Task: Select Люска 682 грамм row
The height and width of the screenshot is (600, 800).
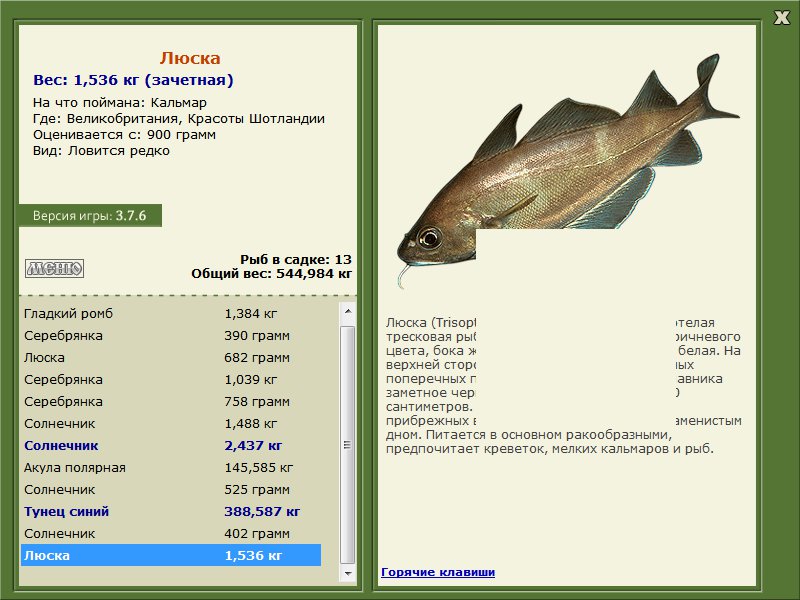Action: tap(171, 358)
